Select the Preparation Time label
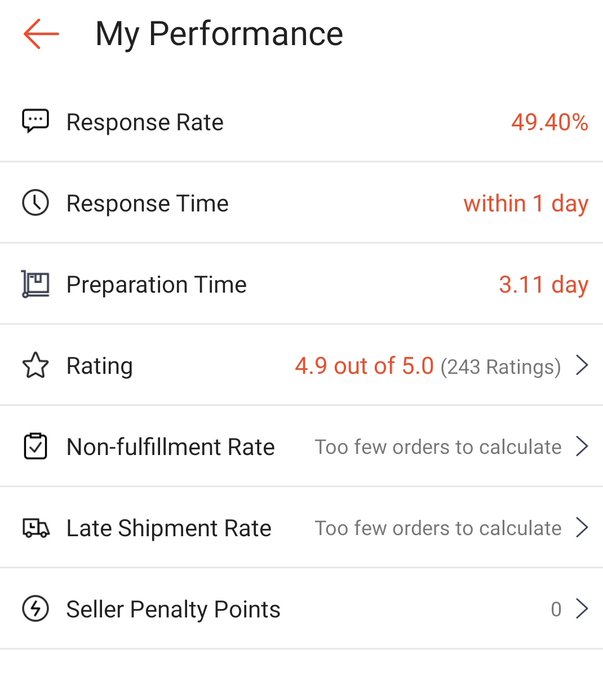Image resolution: width=603 pixels, height=680 pixels. (156, 285)
